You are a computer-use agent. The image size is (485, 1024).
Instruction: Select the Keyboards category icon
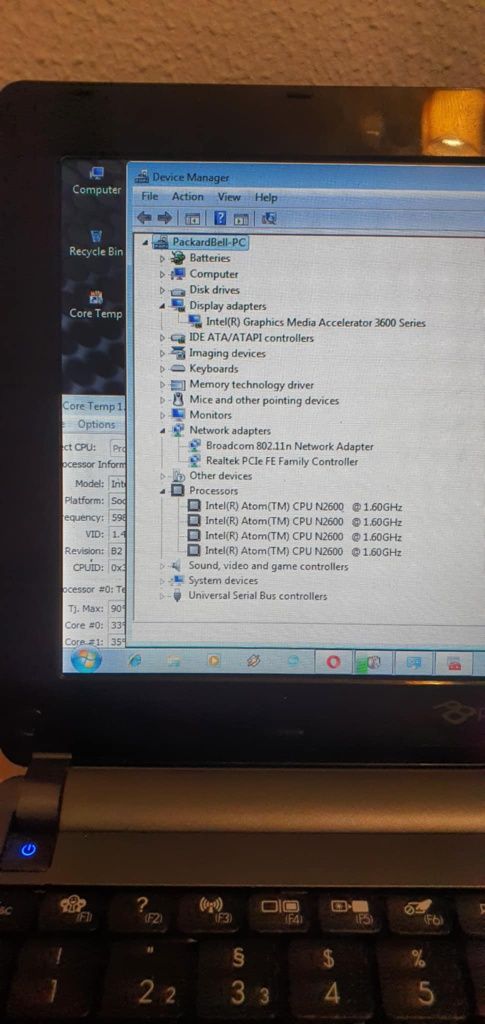(x=178, y=369)
